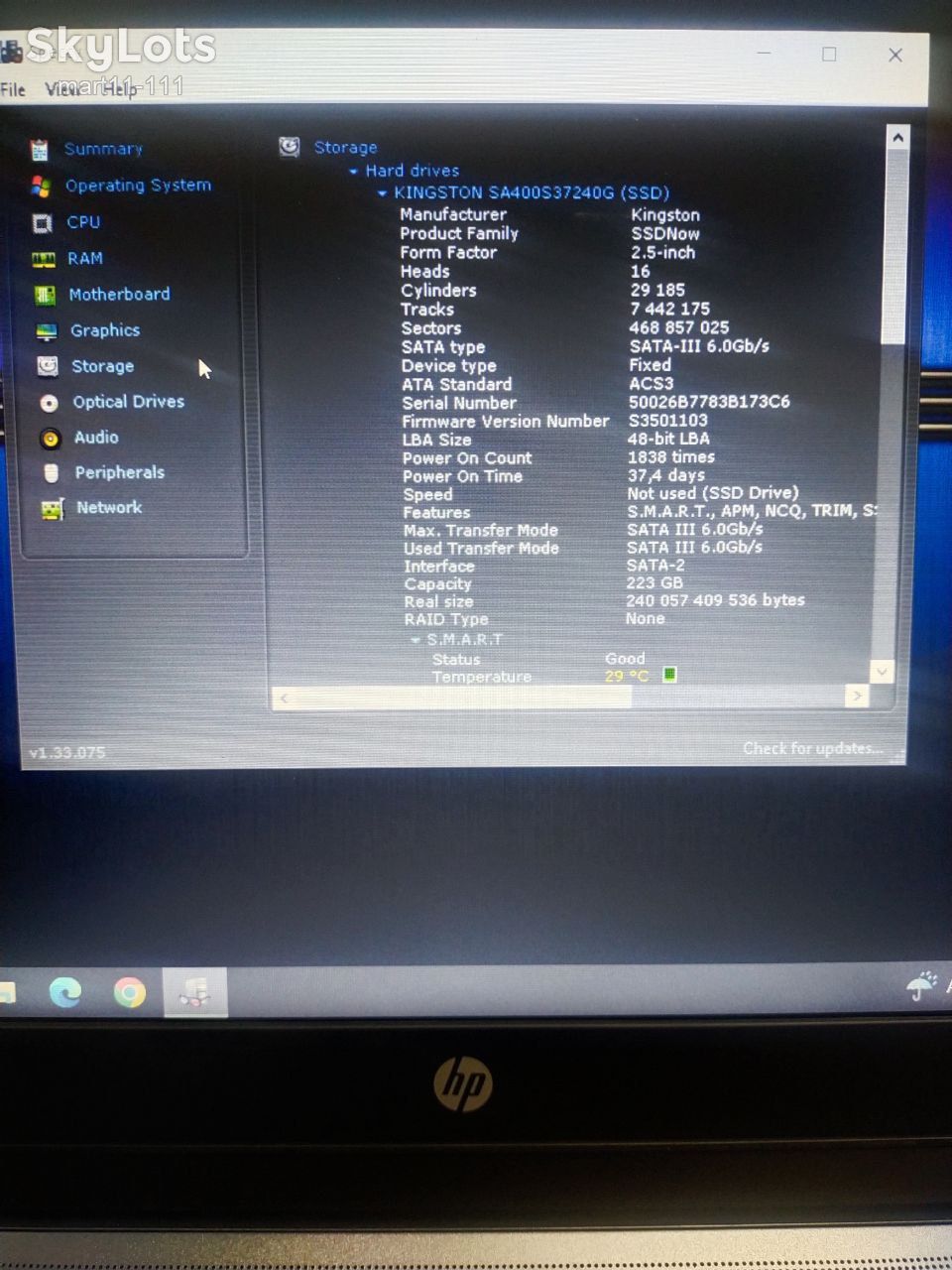Screen dimensions: 952x1270
Task: Collapse the Hard drives tree node
Action: point(354,172)
